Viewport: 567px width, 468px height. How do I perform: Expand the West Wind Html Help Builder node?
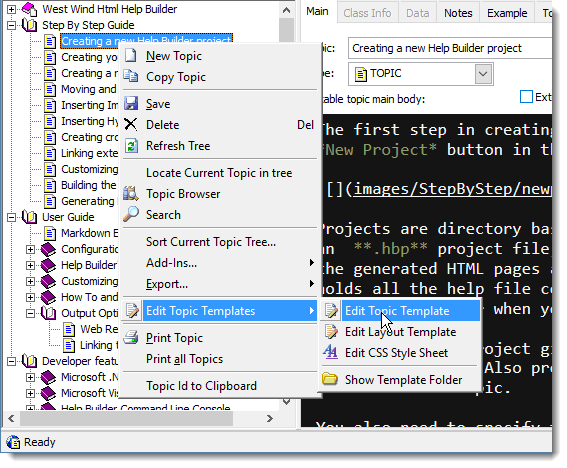click(11, 9)
